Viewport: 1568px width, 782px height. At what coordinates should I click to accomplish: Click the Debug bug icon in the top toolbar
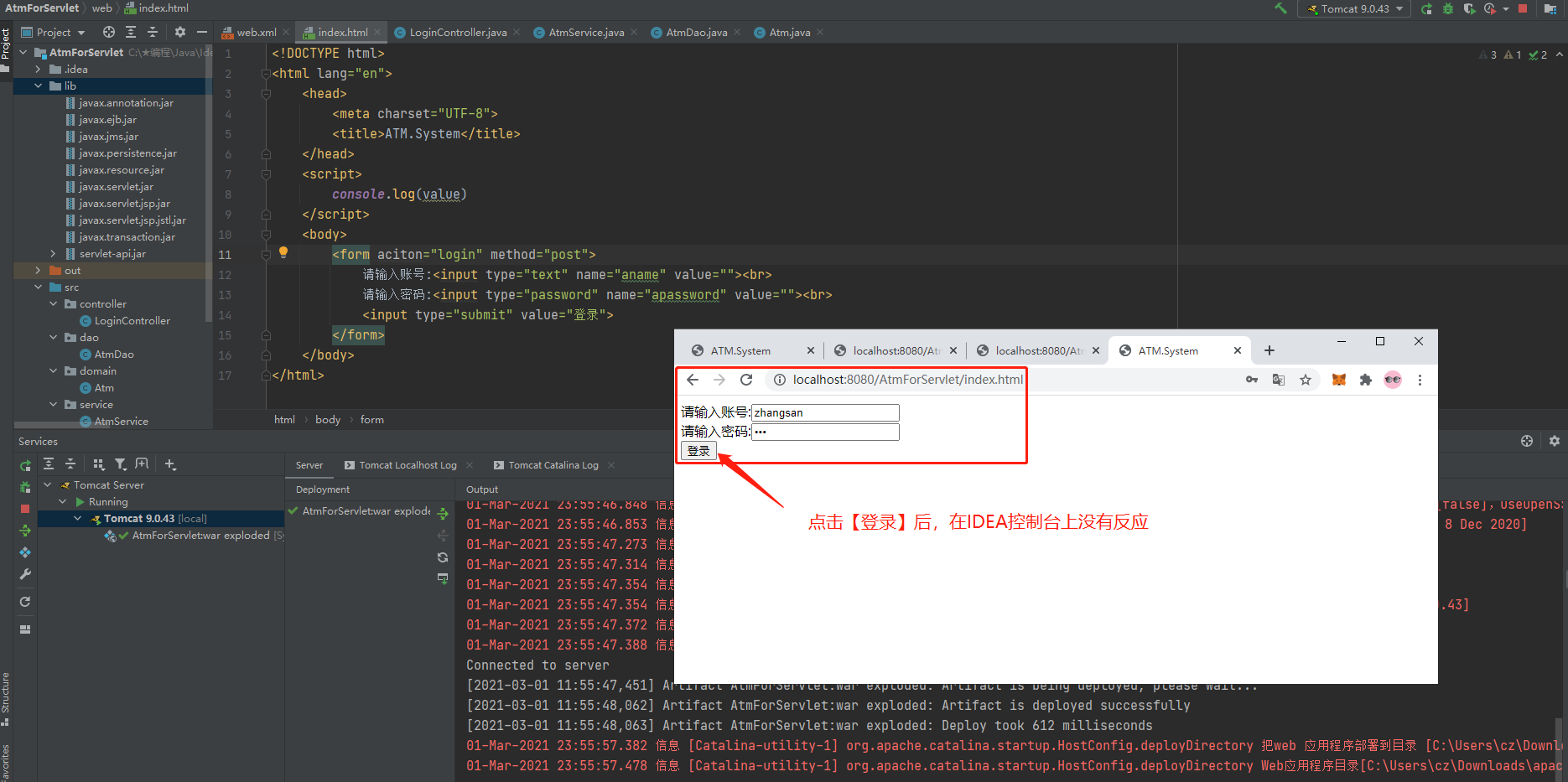(1448, 9)
